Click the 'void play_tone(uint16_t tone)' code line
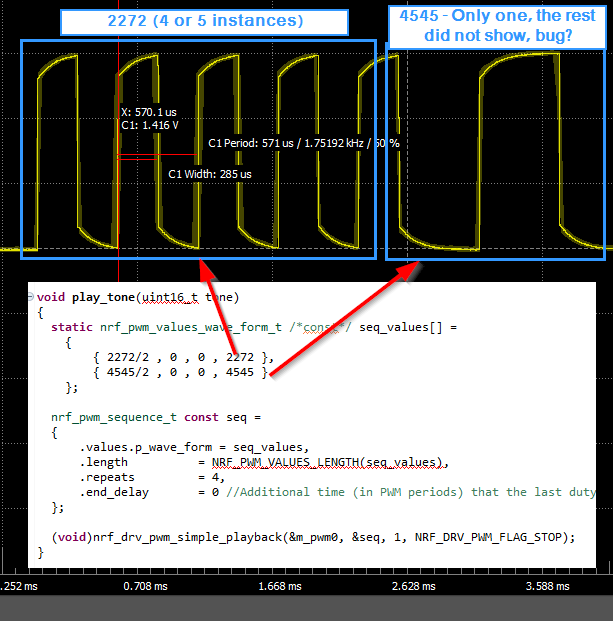This screenshot has height=621, width=613. click(138, 297)
